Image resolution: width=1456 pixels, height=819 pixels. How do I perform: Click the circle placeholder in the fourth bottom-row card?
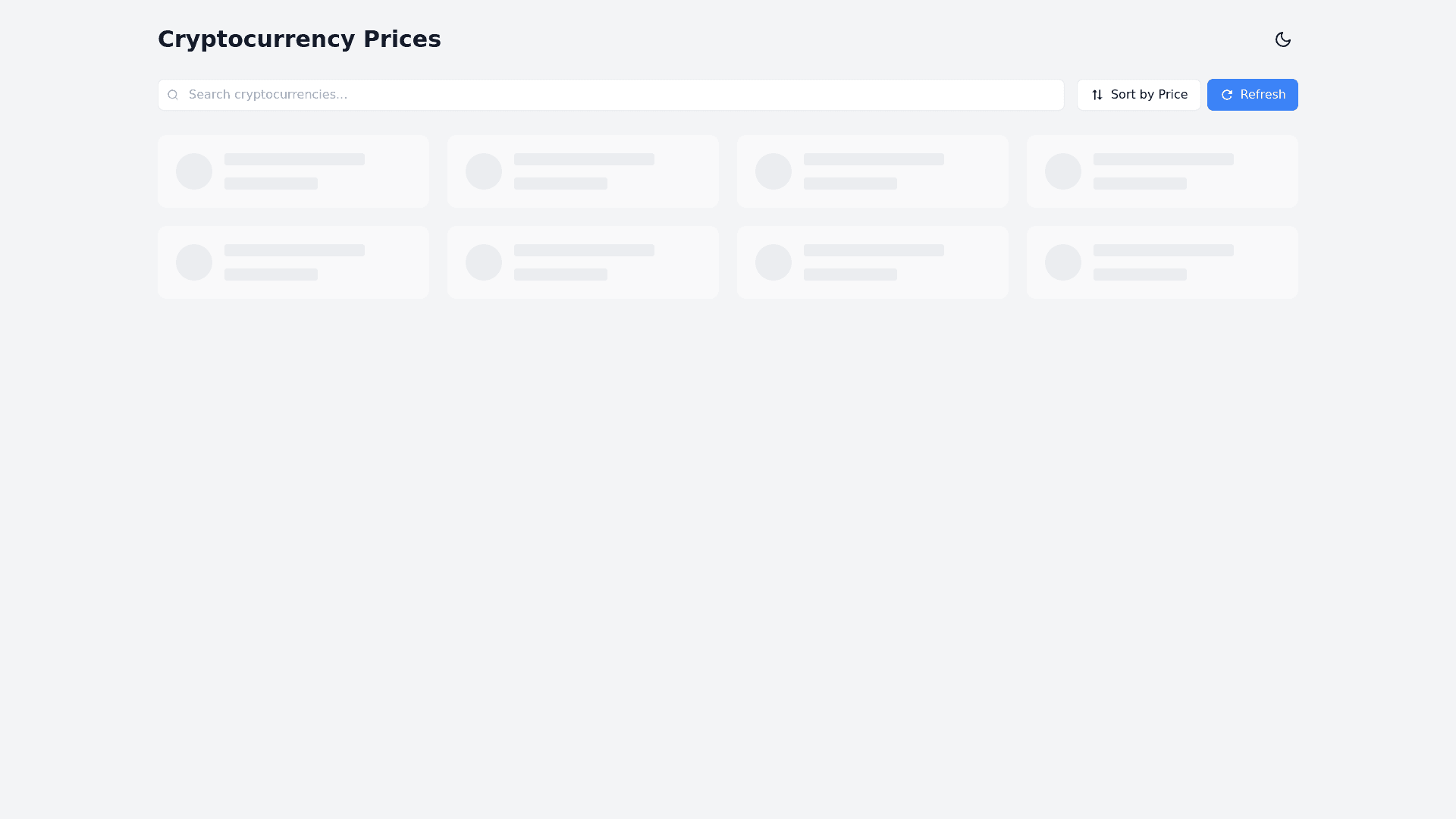click(1063, 262)
